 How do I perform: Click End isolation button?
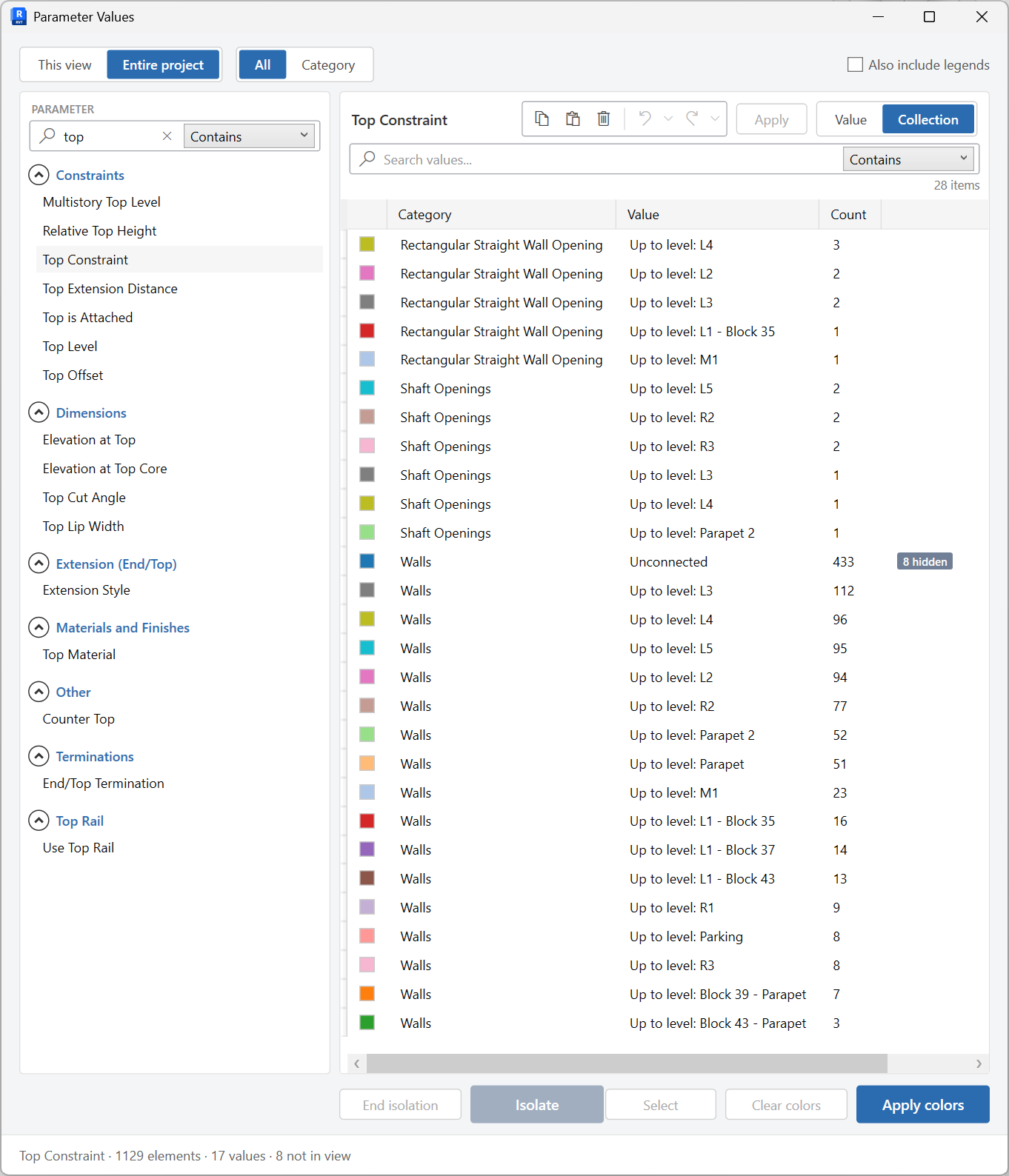pyautogui.click(x=400, y=1105)
